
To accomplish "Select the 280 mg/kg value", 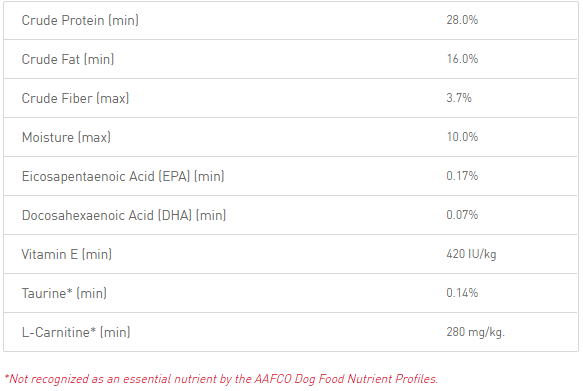I will [x=476, y=332].
